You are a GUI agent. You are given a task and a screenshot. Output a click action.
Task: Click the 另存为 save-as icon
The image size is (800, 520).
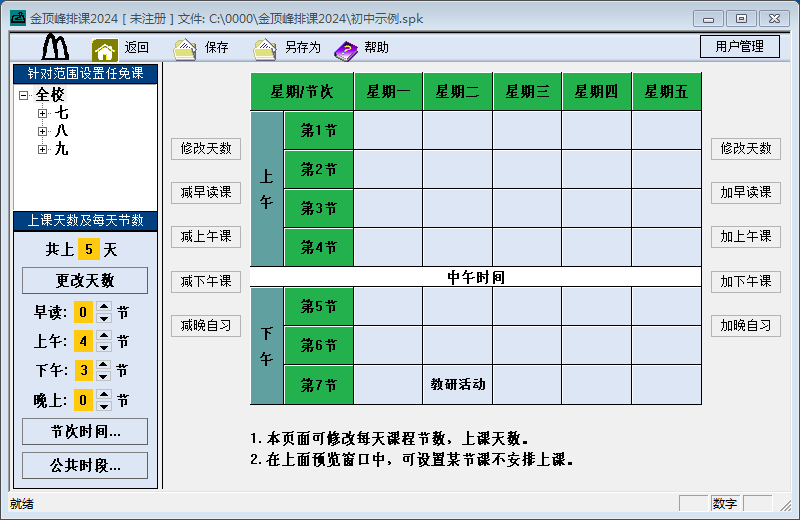pos(265,49)
